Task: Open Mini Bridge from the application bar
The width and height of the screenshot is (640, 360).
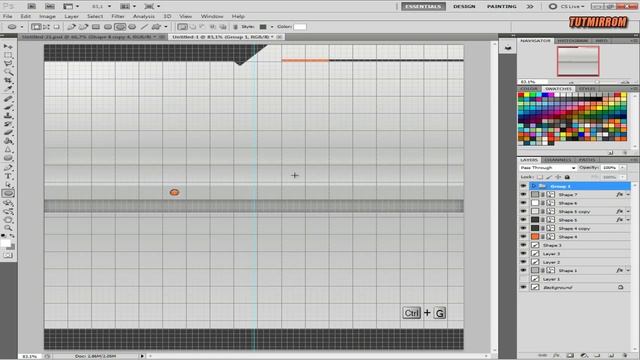Action: tap(49, 7)
